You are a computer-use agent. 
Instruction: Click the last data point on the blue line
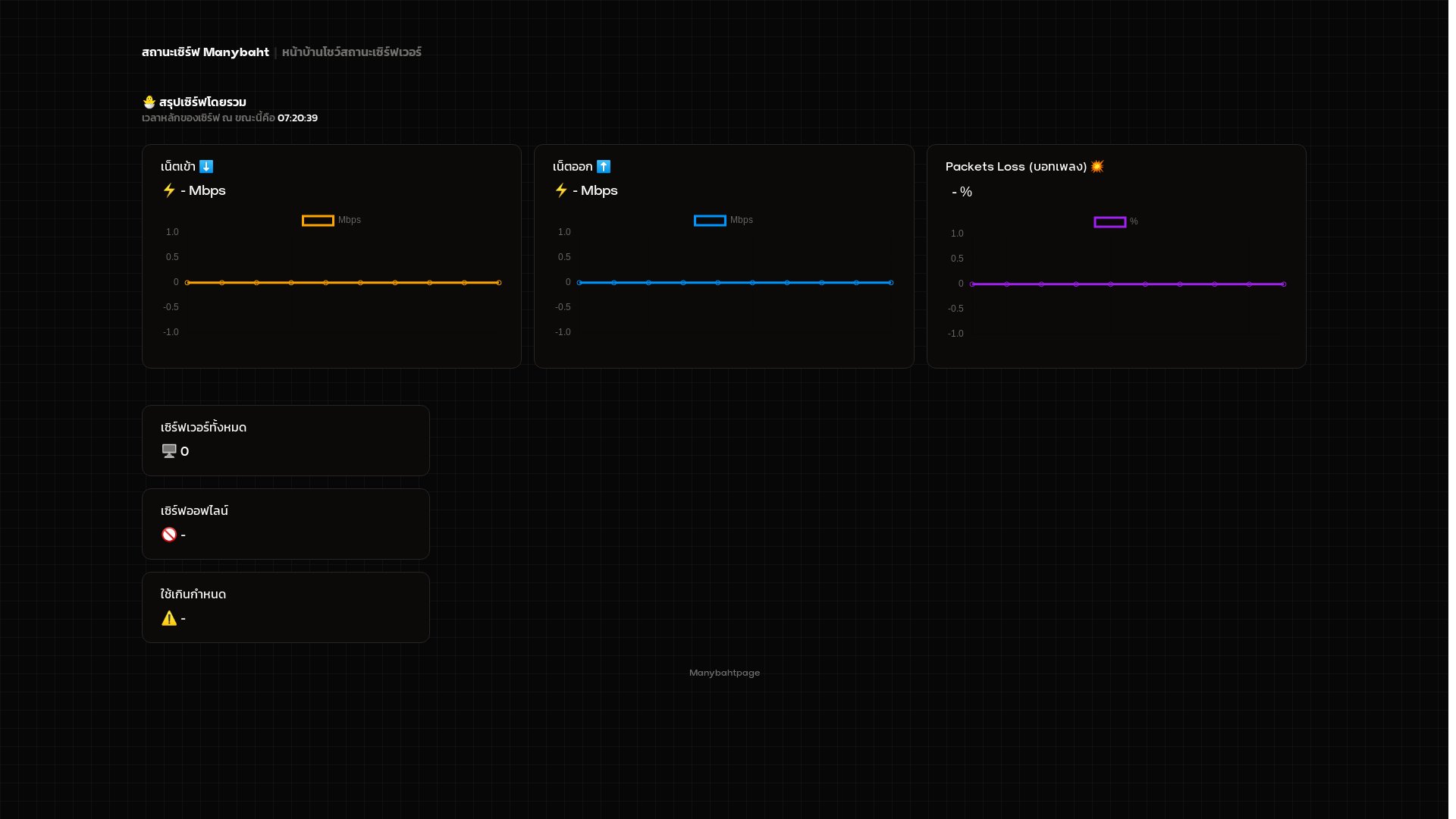pyautogui.click(x=891, y=283)
